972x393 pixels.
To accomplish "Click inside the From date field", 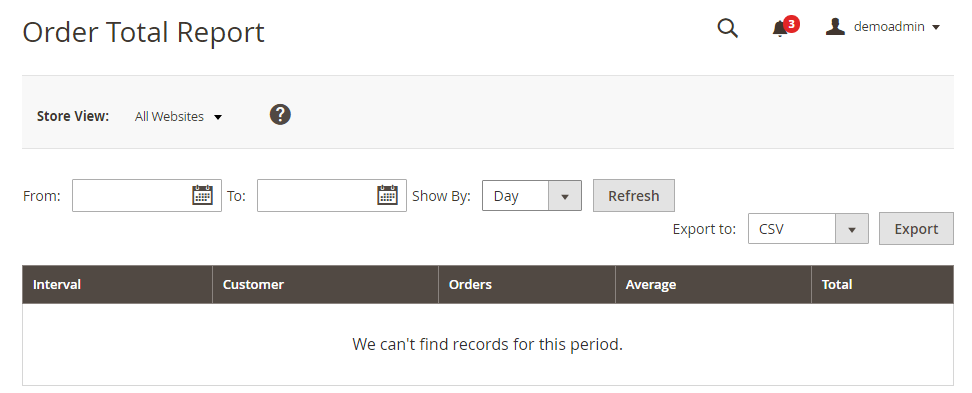I will point(131,195).
